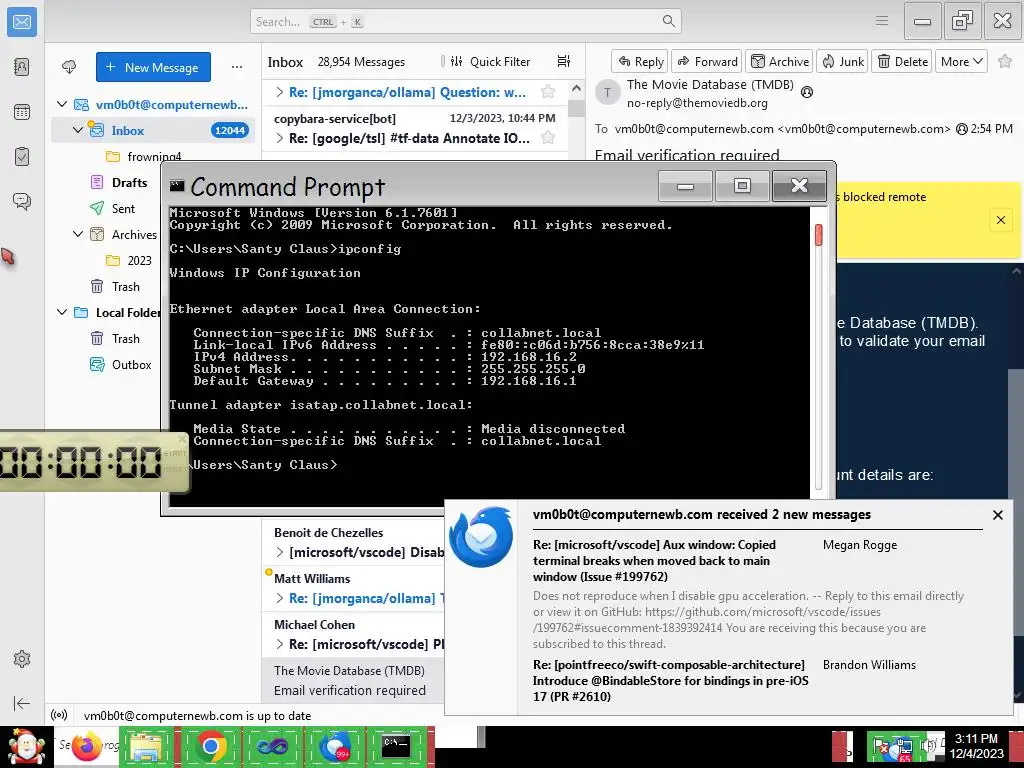Expand the google/tsl tf-data thread
The width and height of the screenshot is (1024, 768).
coord(280,138)
